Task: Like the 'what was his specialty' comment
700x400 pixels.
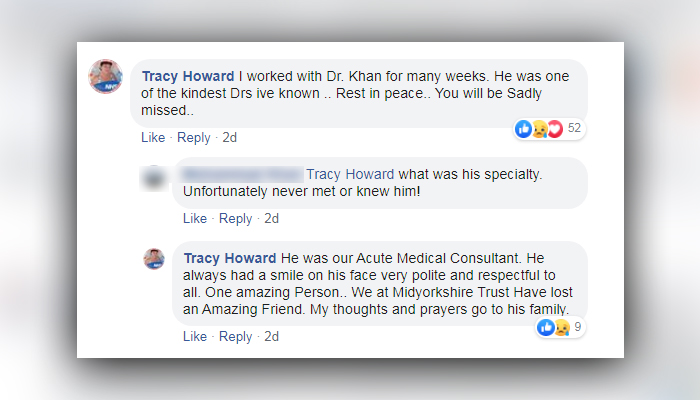Action: pyautogui.click(x=195, y=218)
